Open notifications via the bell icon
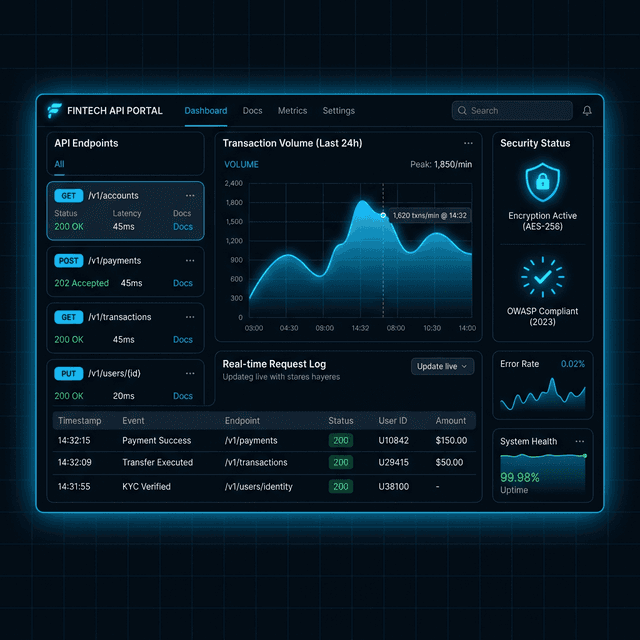The height and width of the screenshot is (640, 640). point(587,111)
